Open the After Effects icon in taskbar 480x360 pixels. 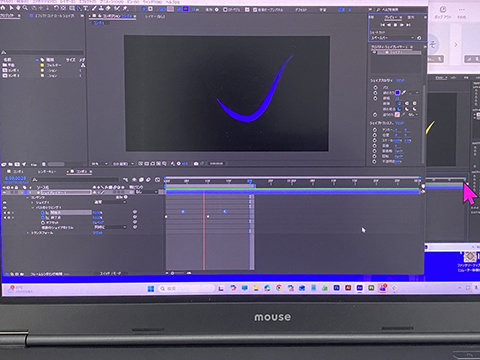point(359,288)
